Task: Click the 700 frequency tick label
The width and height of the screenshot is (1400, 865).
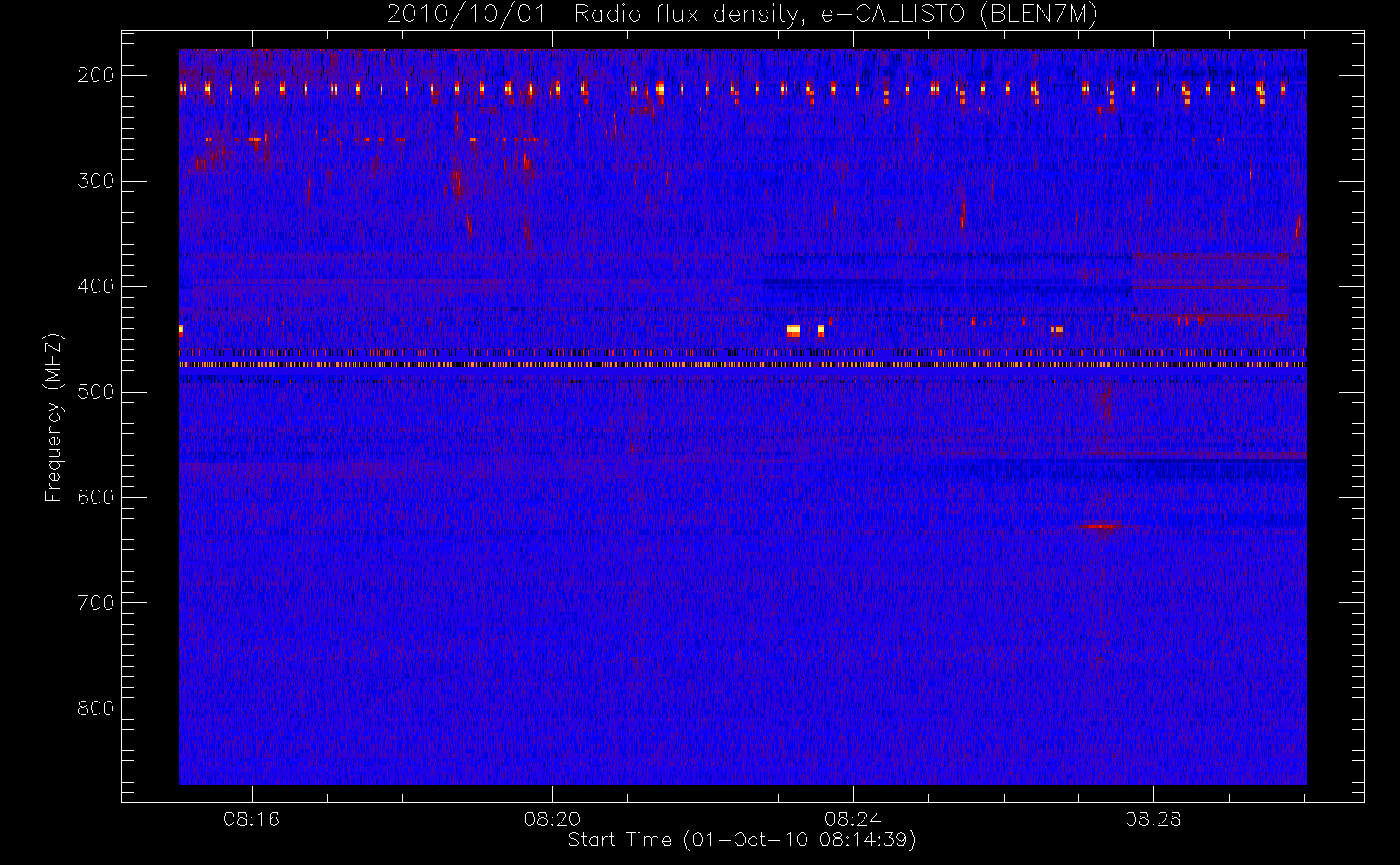Action: click(x=96, y=603)
